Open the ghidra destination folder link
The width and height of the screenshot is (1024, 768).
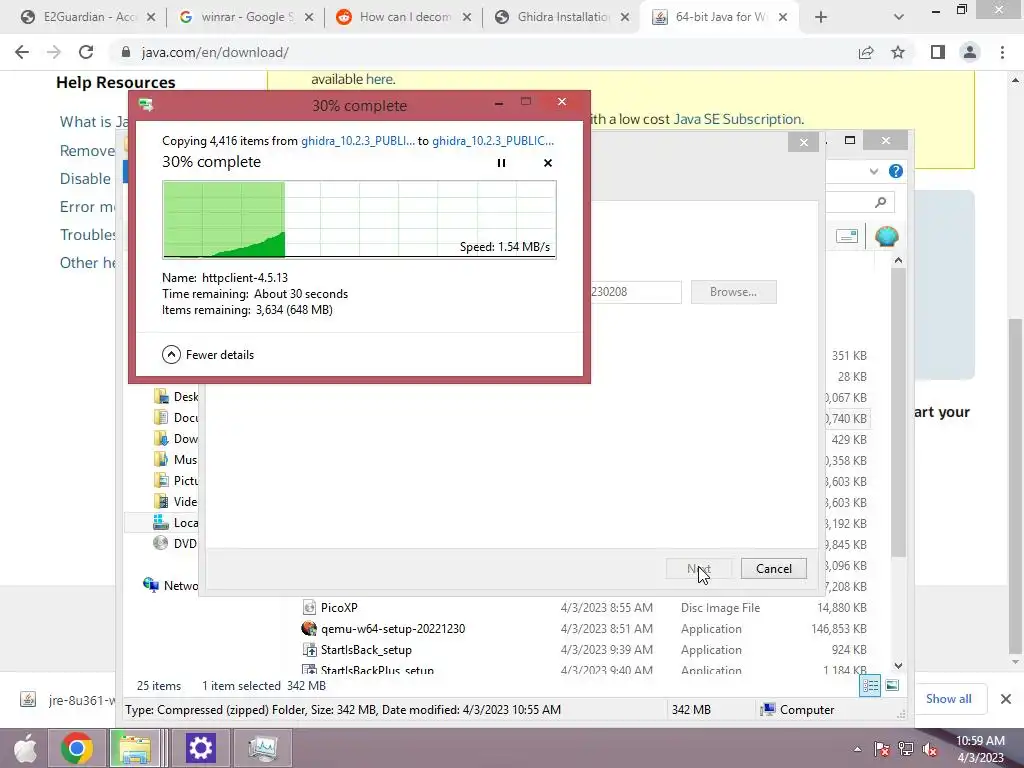tap(493, 140)
